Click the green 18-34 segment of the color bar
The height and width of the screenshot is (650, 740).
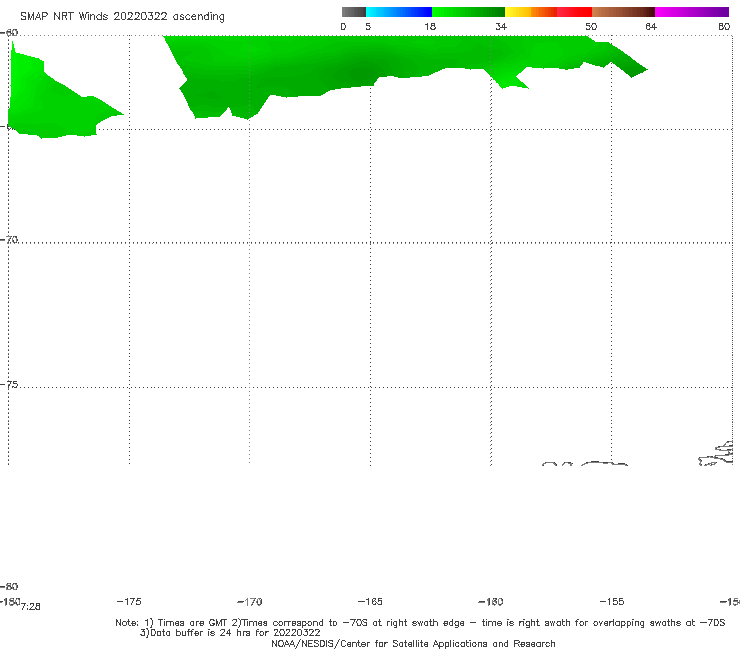pyautogui.click(x=468, y=12)
